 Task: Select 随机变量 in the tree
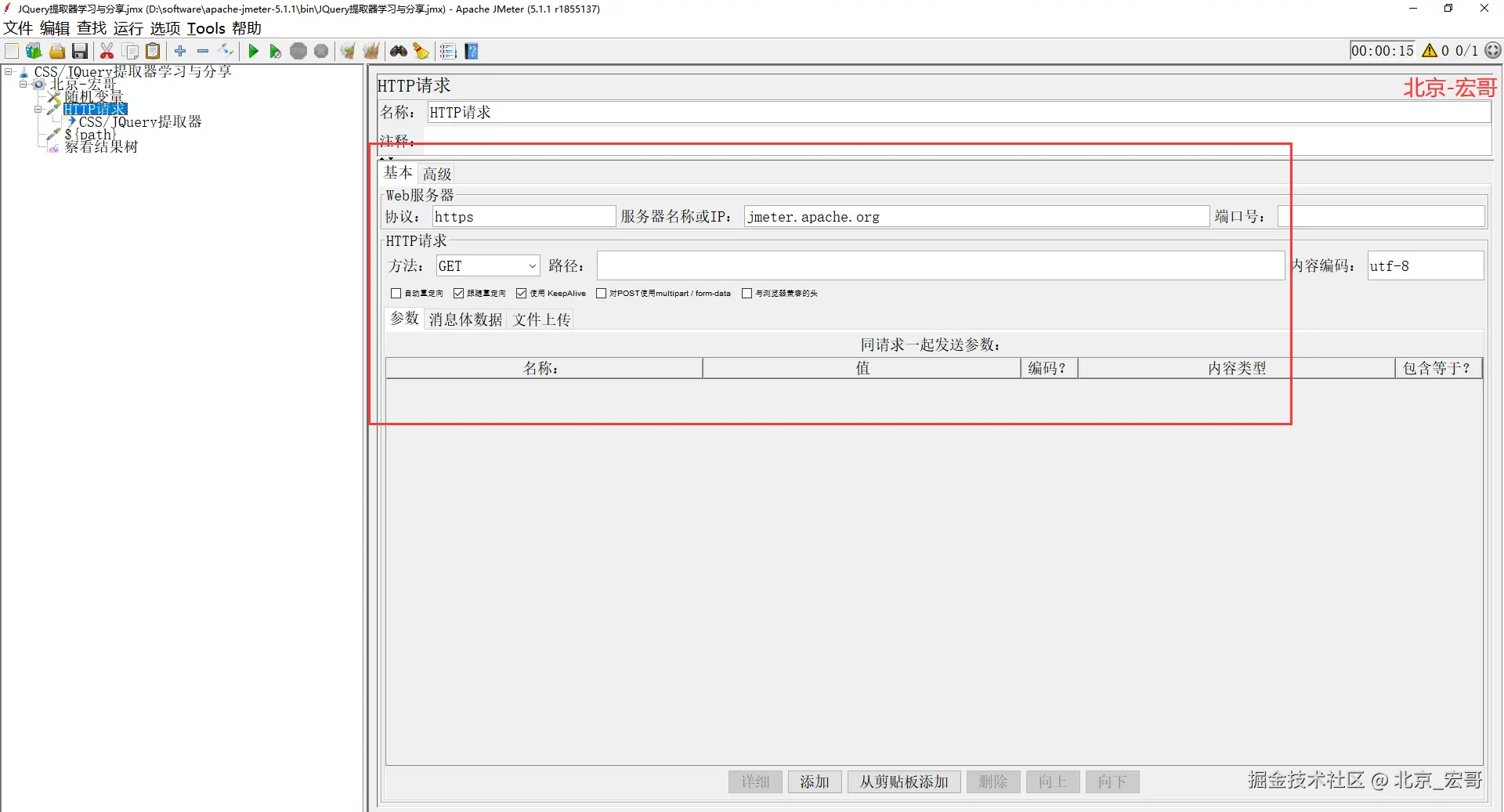(94, 97)
